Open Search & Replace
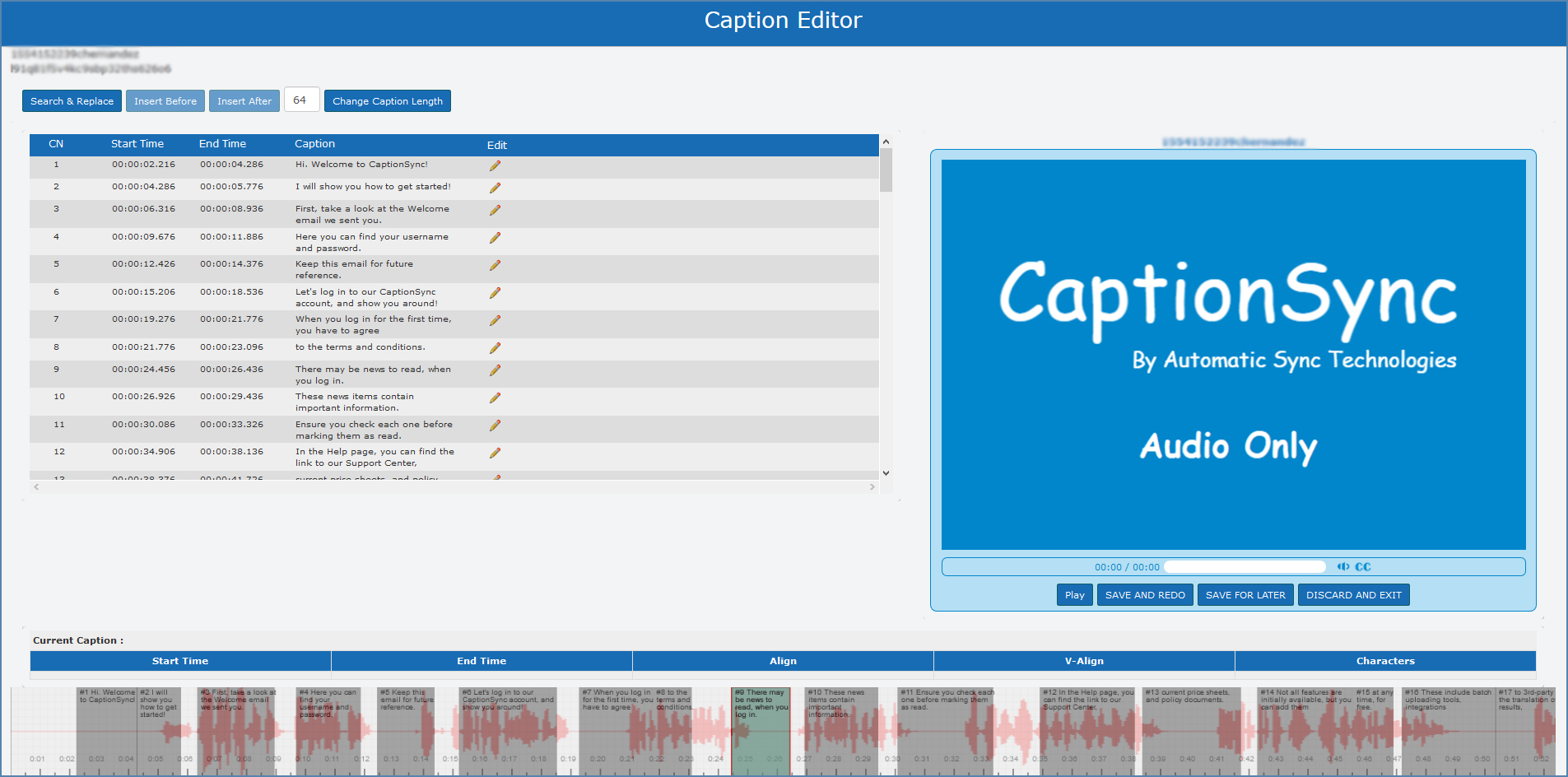The image size is (1568, 777). (x=72, y=100)
